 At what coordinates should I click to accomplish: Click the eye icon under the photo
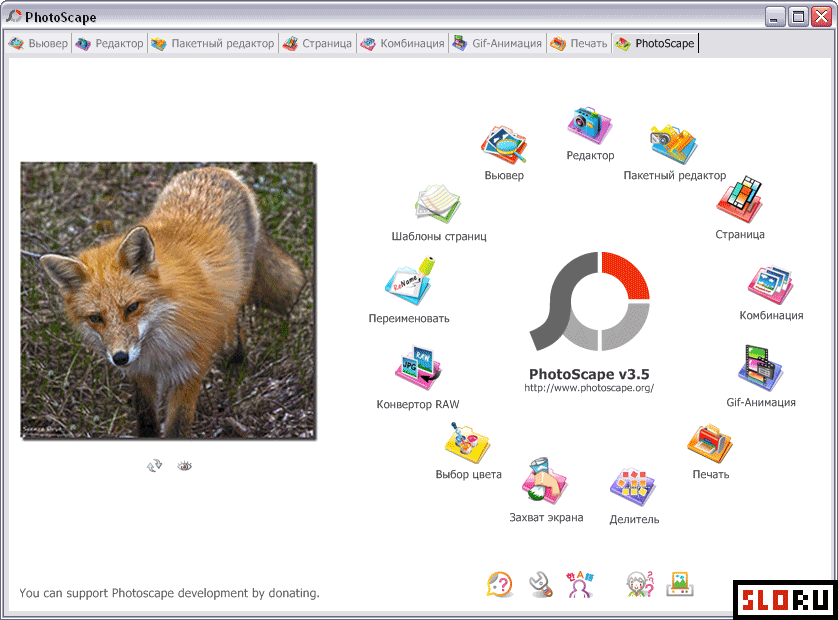184,466
